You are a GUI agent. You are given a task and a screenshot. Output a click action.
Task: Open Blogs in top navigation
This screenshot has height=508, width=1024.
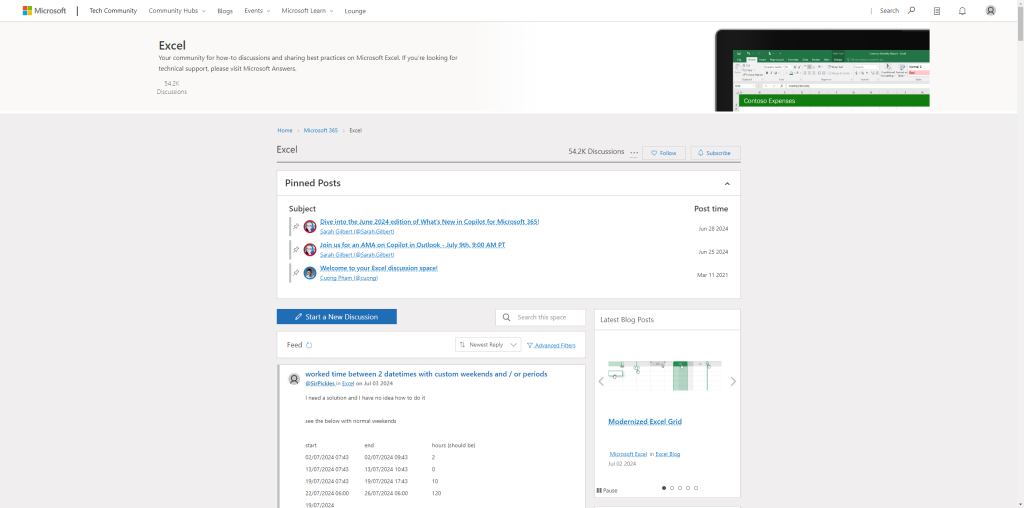(225, 11)
